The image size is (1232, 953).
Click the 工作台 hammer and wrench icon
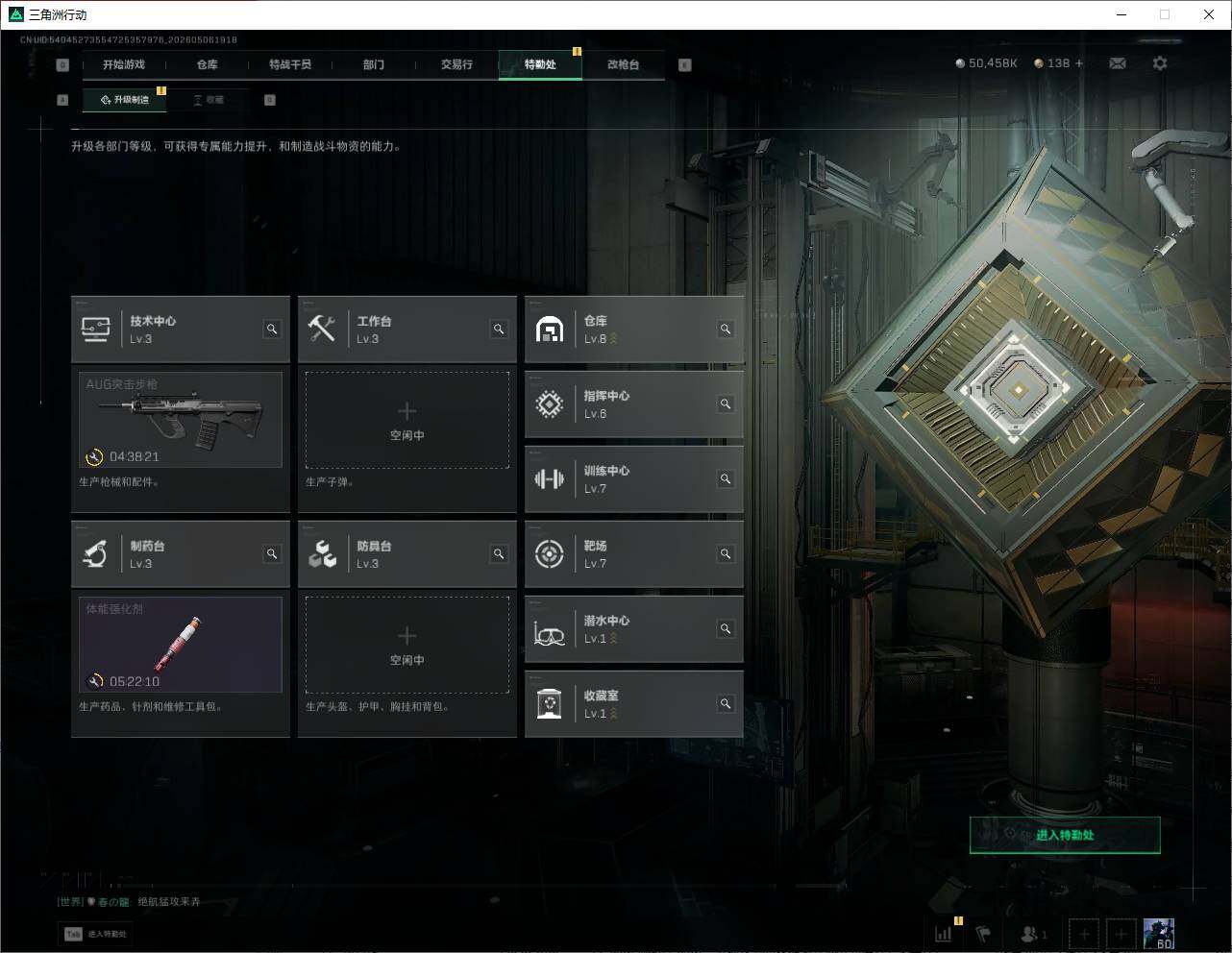pyautogui.click(x=322, y=330)
